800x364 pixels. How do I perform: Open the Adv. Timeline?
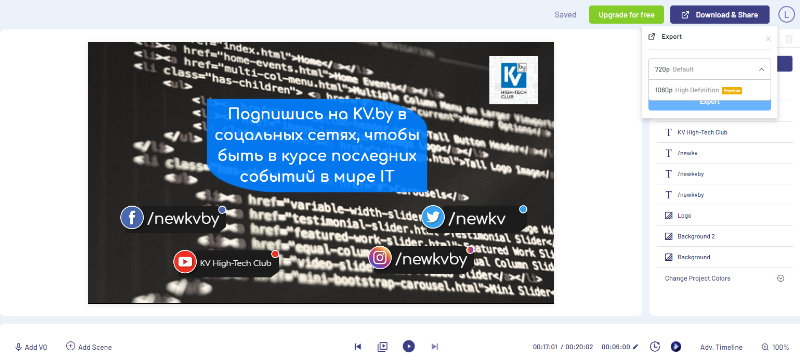(x=721, y=347)
